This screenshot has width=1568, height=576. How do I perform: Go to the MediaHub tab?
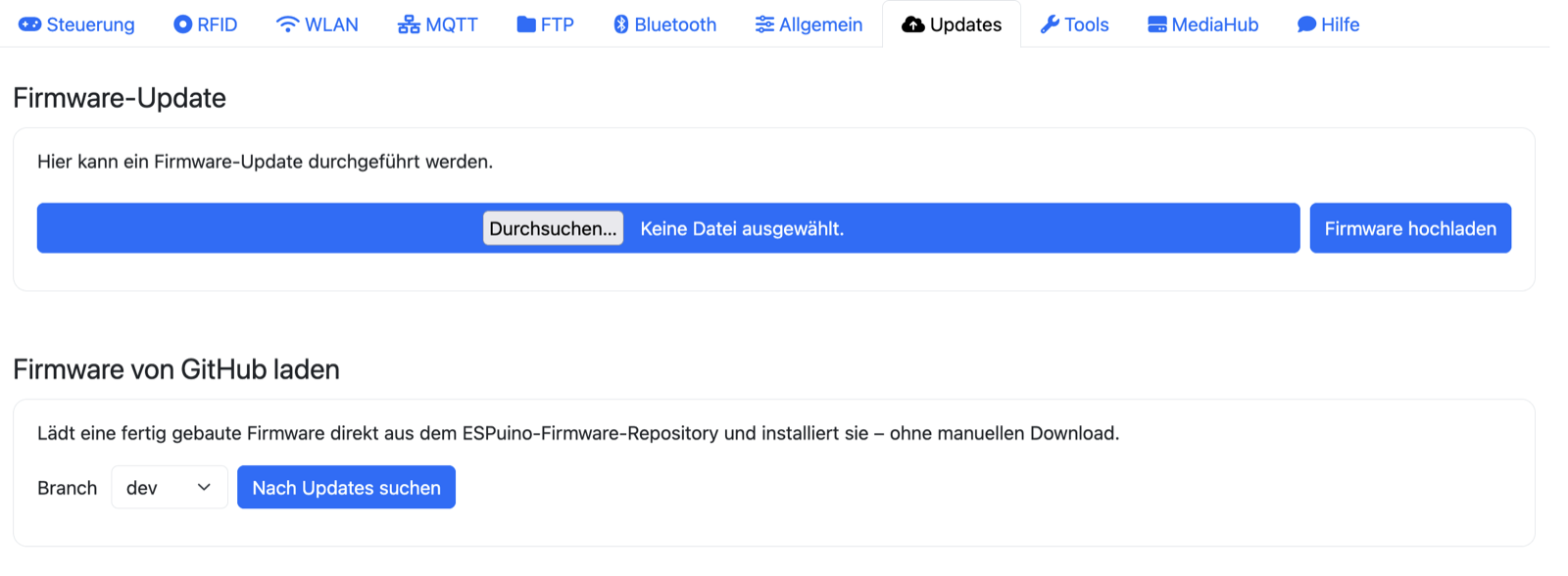(x=1203, y=24)
